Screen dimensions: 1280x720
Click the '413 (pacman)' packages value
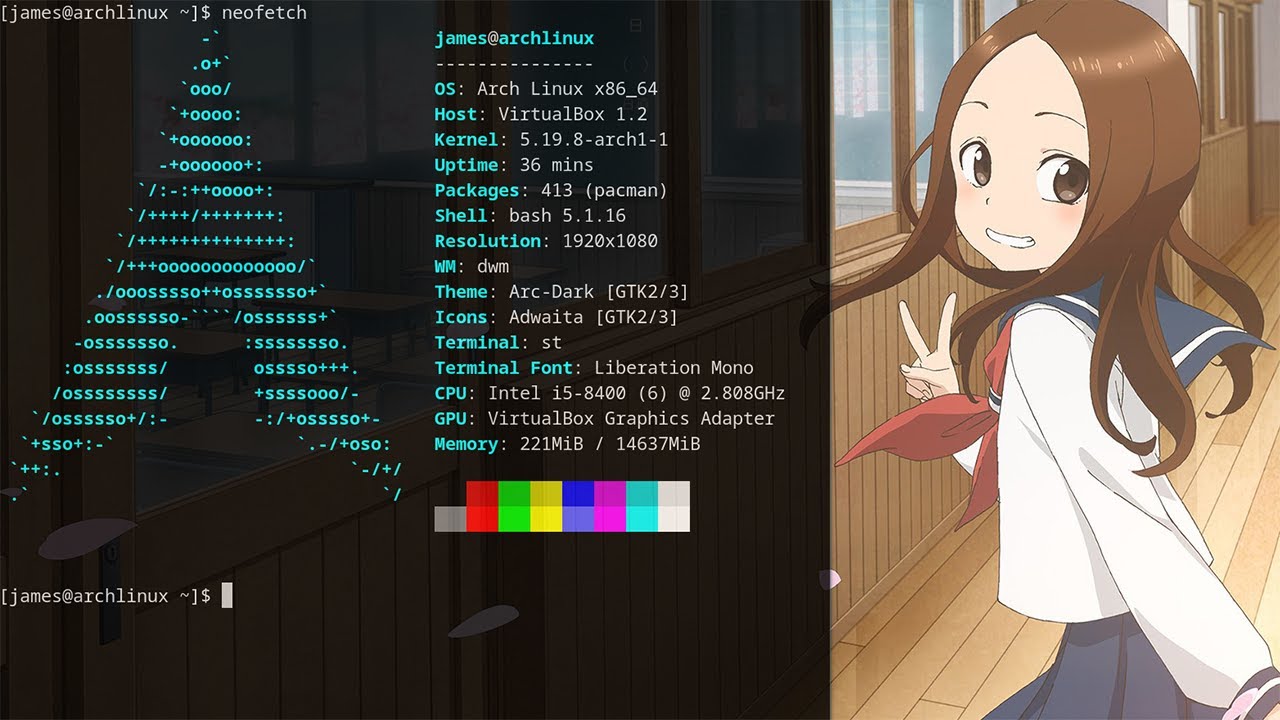[x=604, y=190]
